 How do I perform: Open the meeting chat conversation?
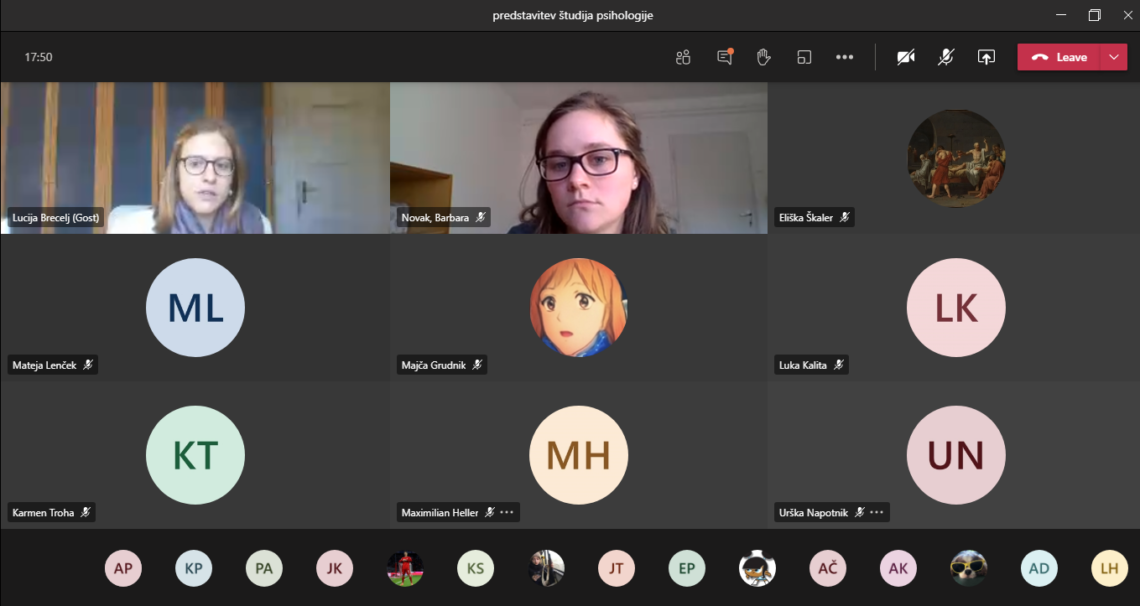(x=725, y=57)
